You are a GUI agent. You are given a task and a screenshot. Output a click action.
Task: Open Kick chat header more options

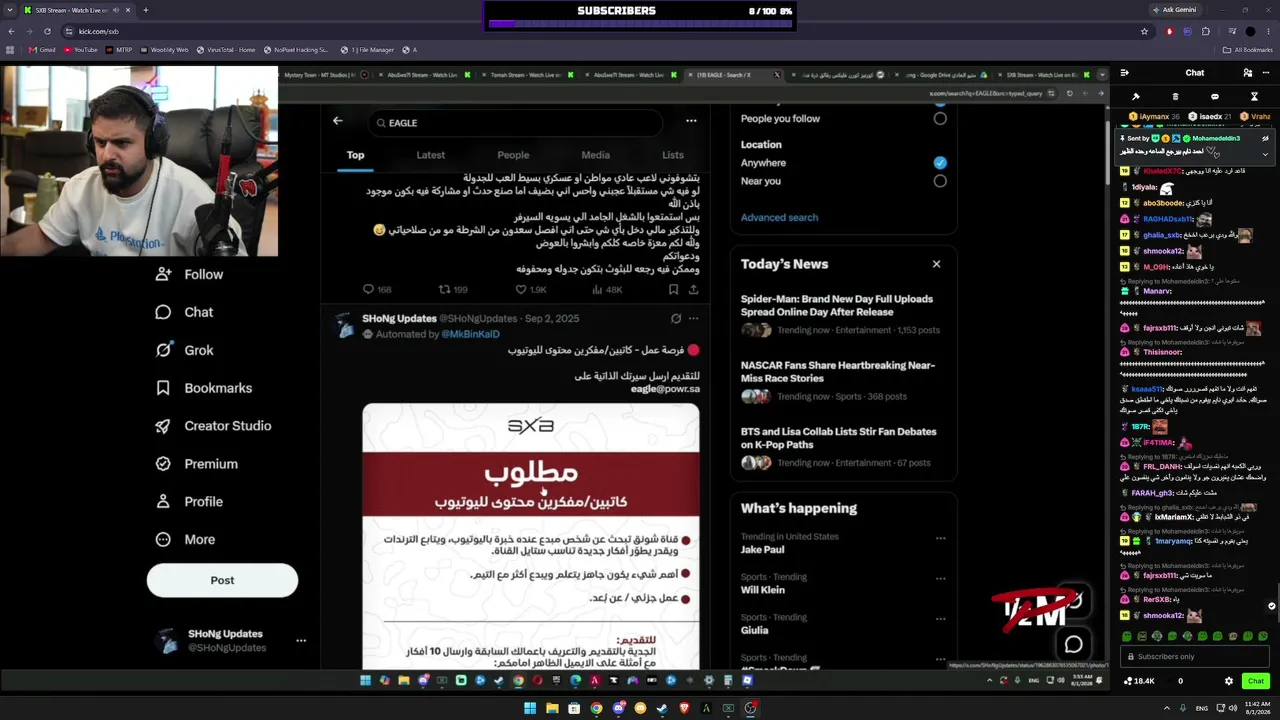point(1268,73)
